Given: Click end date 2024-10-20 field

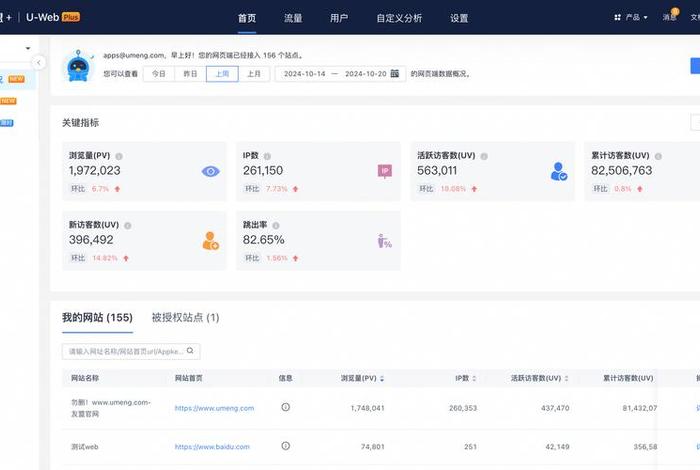Looking at the screenshot, I should (x=366, y=74).
